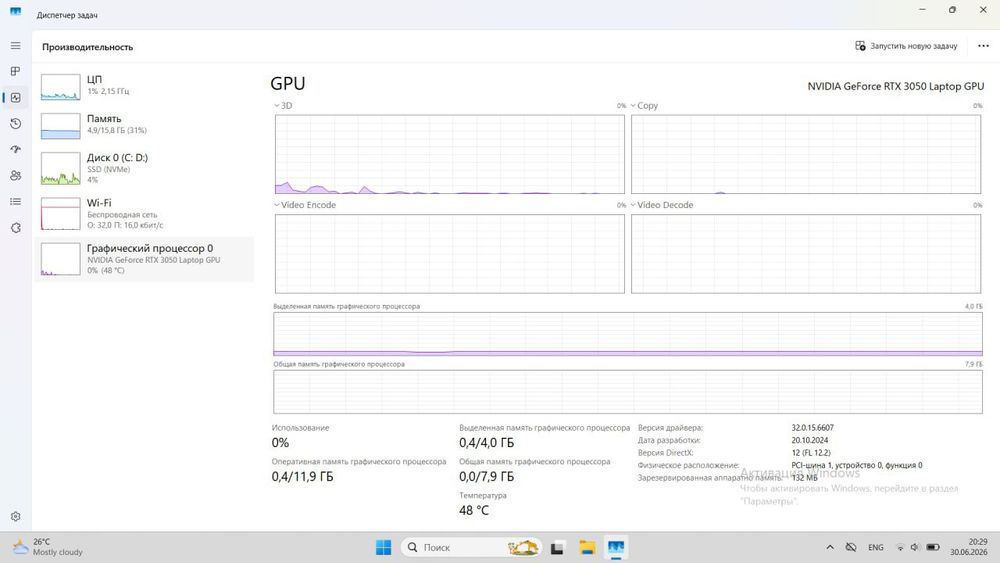Click 'NVIDIA GeForce RTX 3050 Laptop GPU' title
Screen dimensions: 1000x563
tap(895, 86)
